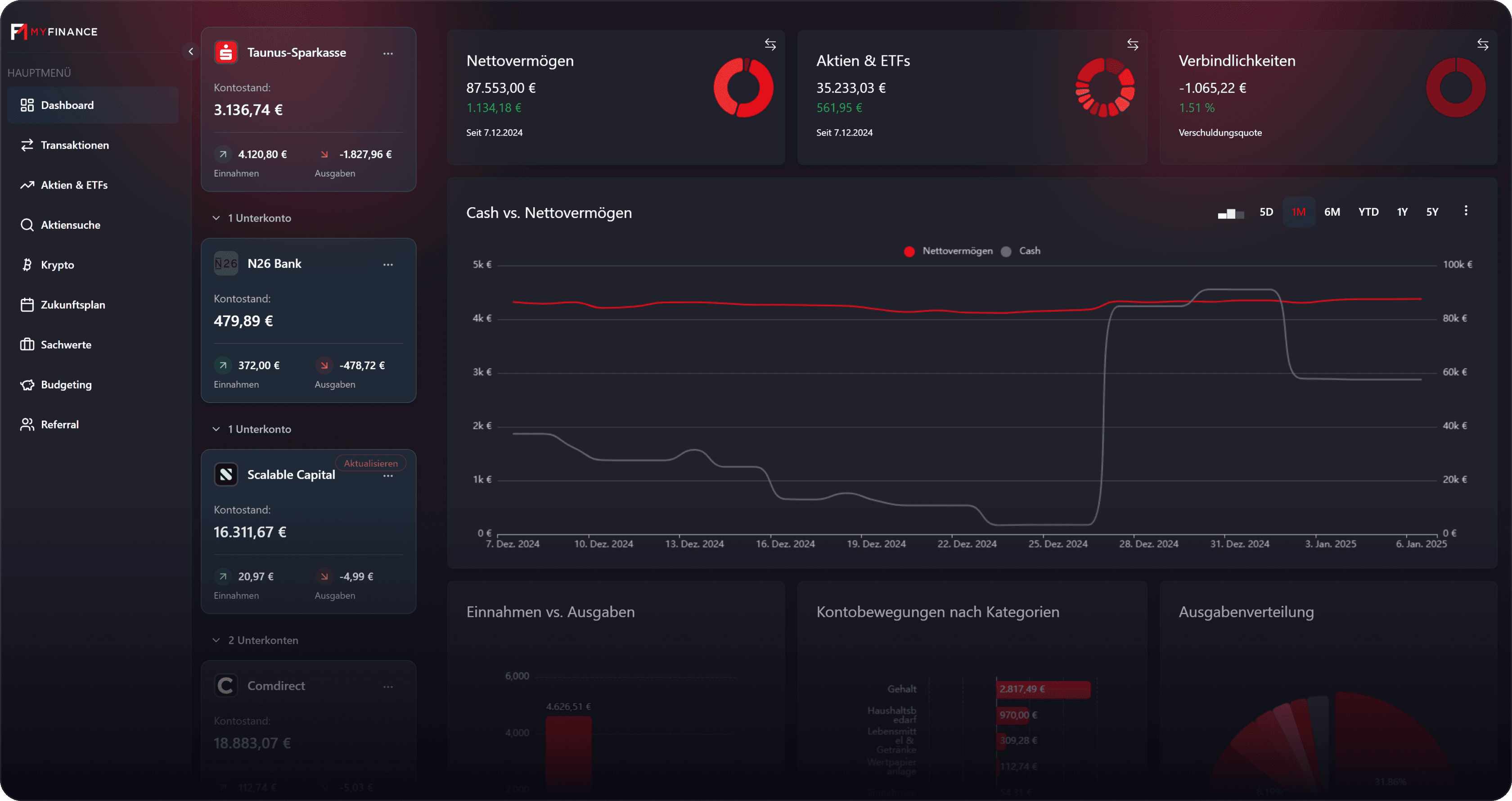
Task: Open Aktien & ETFs sidebar entry
Action: tap(93, 185)
